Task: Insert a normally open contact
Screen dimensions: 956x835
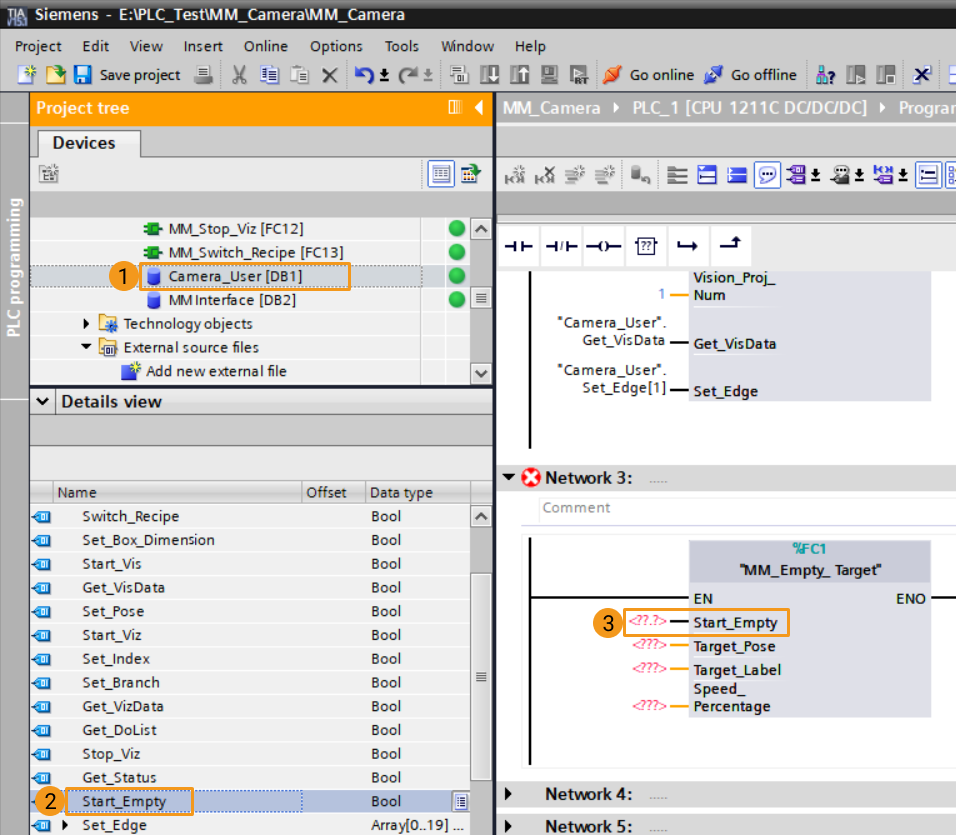Action: pyautogui.click(x=518, y=246)
